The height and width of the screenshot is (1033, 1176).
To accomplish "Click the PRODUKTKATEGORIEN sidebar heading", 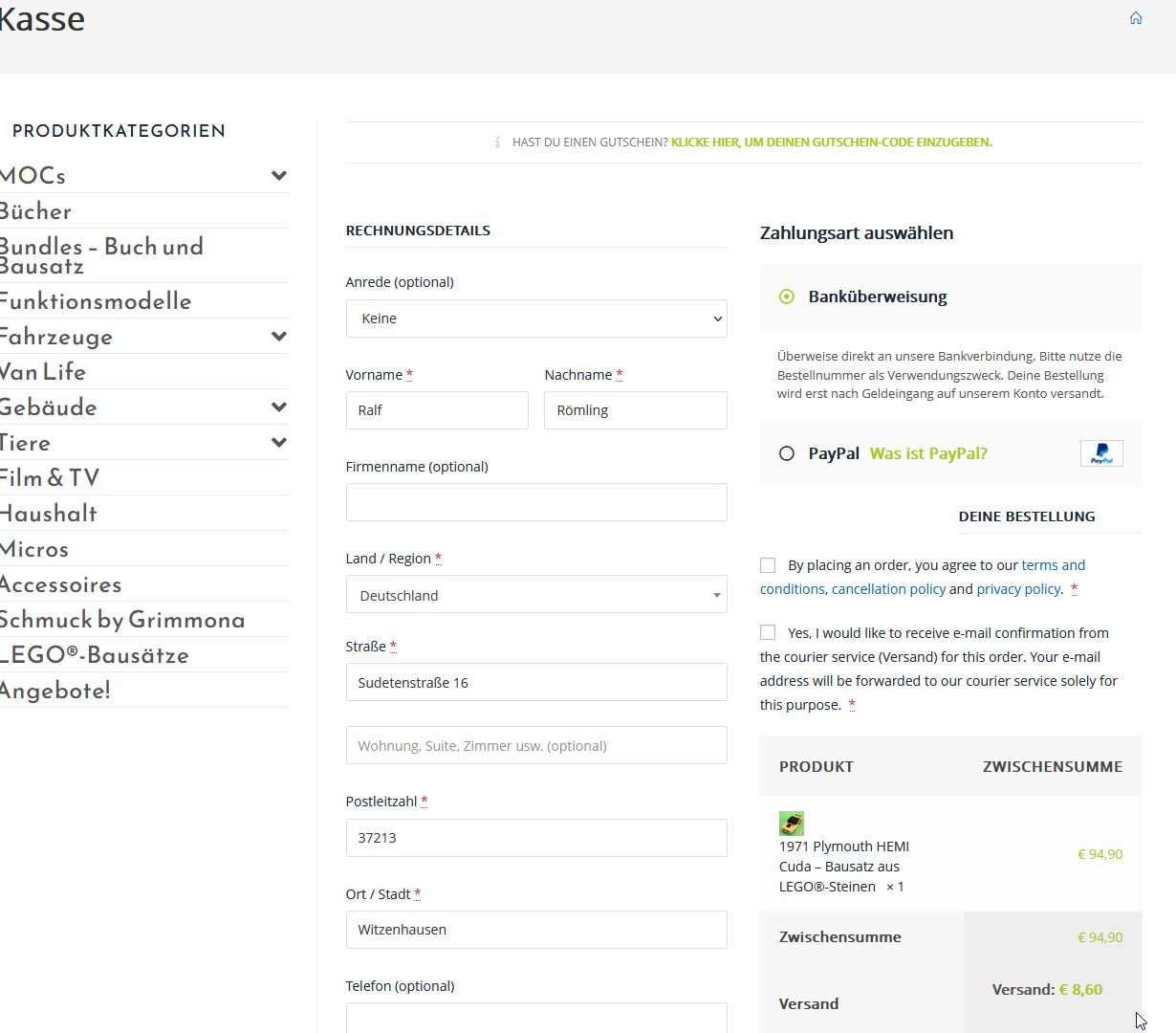I will pyautogui.click(x=119, y=131).
